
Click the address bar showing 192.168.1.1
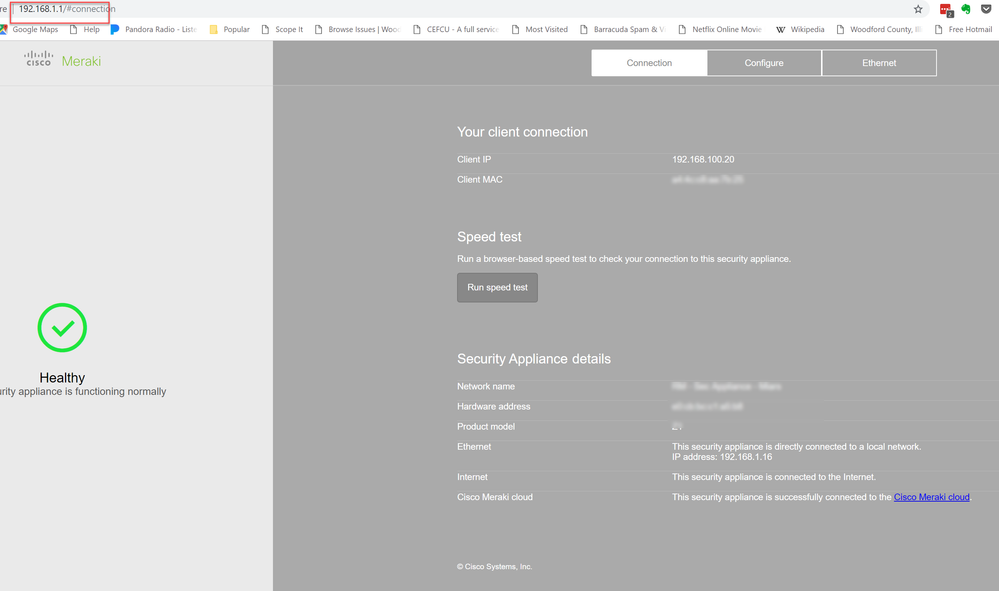66,9
